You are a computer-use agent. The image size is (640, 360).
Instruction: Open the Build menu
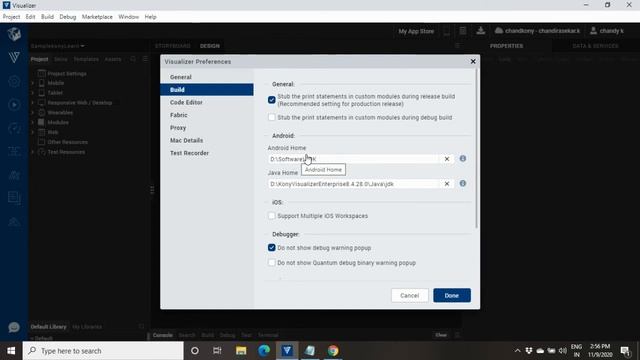[47, 17]
